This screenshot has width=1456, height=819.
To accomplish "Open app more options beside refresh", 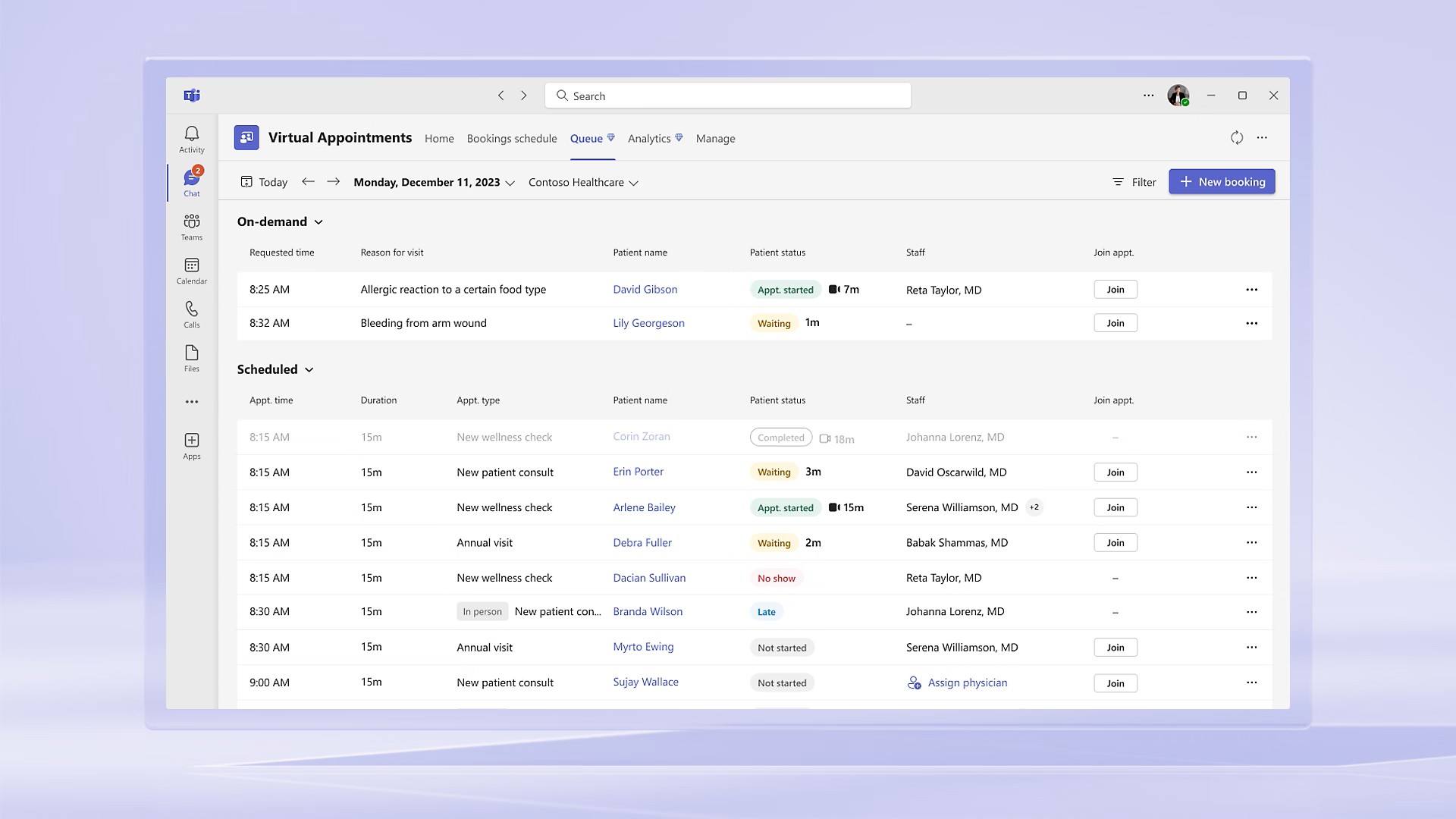I will coord(1262,138).
